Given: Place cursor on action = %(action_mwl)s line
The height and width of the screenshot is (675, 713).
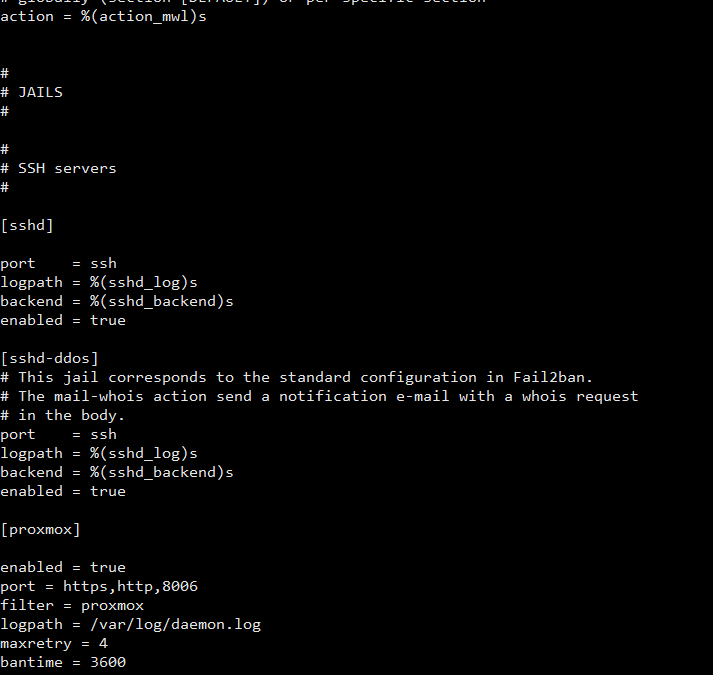Looking at the screenshot, I should [103, 17].
